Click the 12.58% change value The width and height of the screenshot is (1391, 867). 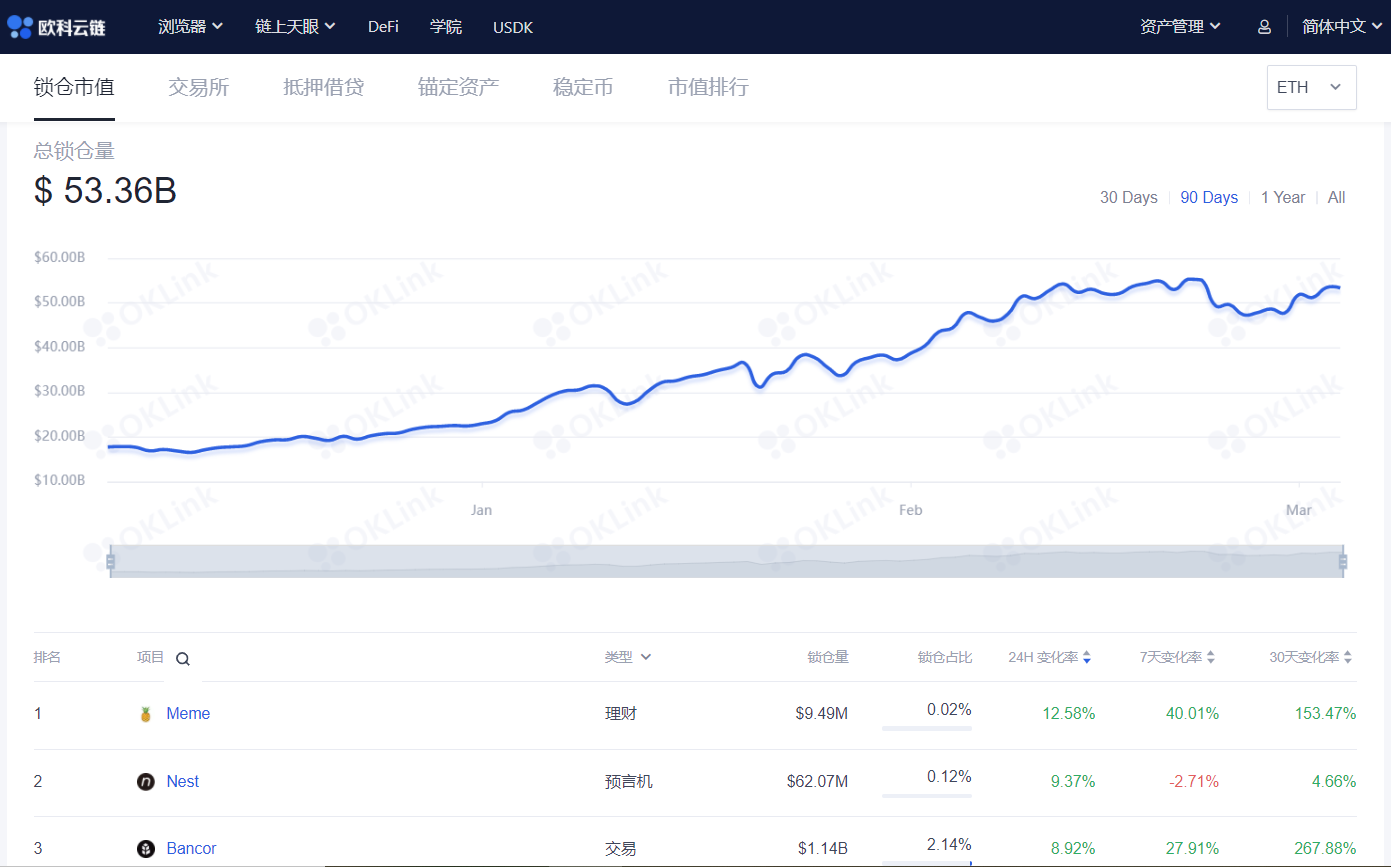point(1069,714)
